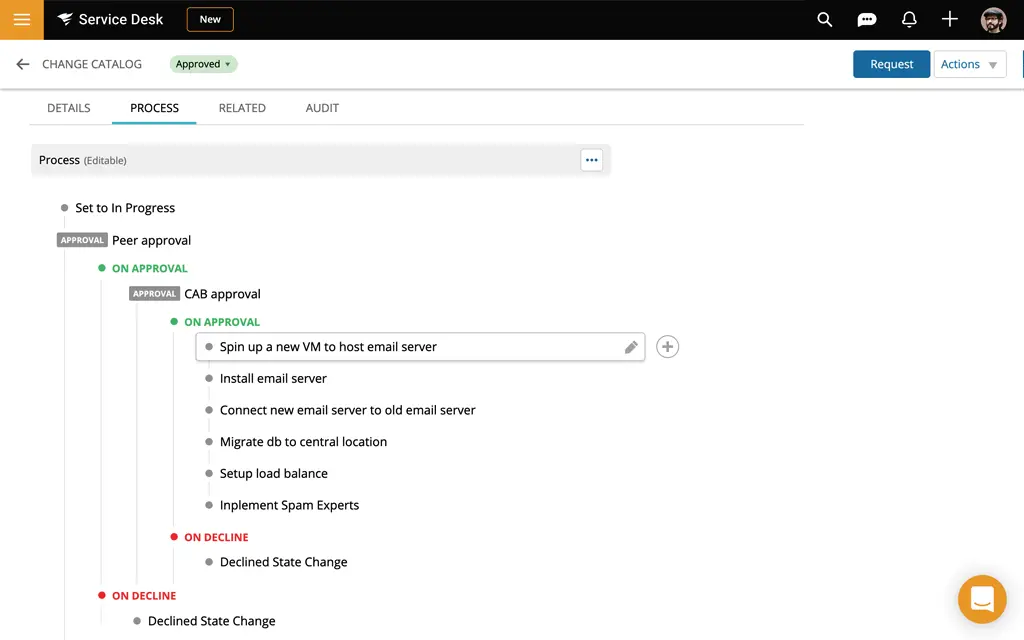Click the Request button
Image resolution: width=1024 pixels, height=640 pixels.
891,63
